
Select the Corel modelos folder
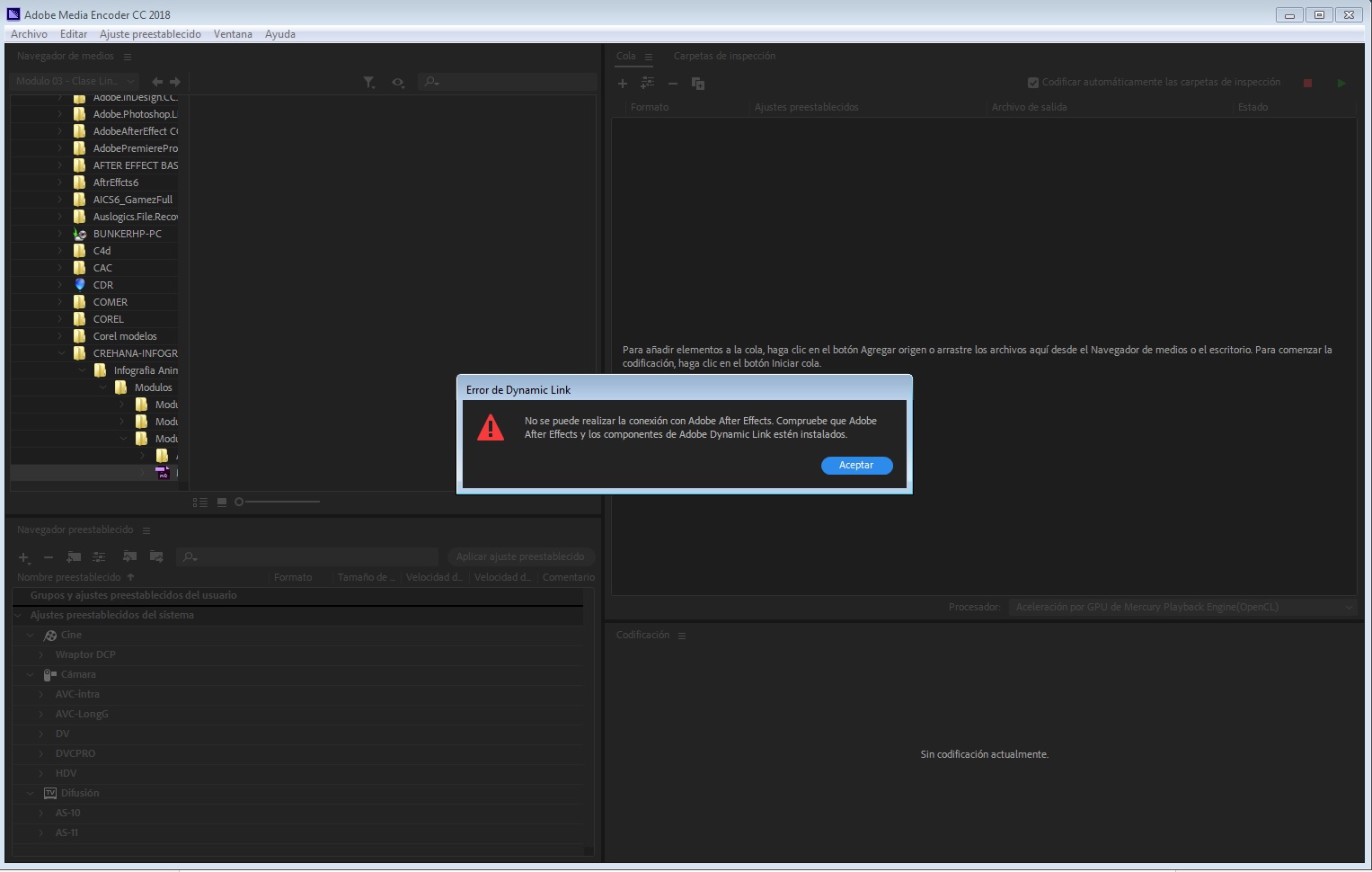pyautogui.click(x=125, y=336)
